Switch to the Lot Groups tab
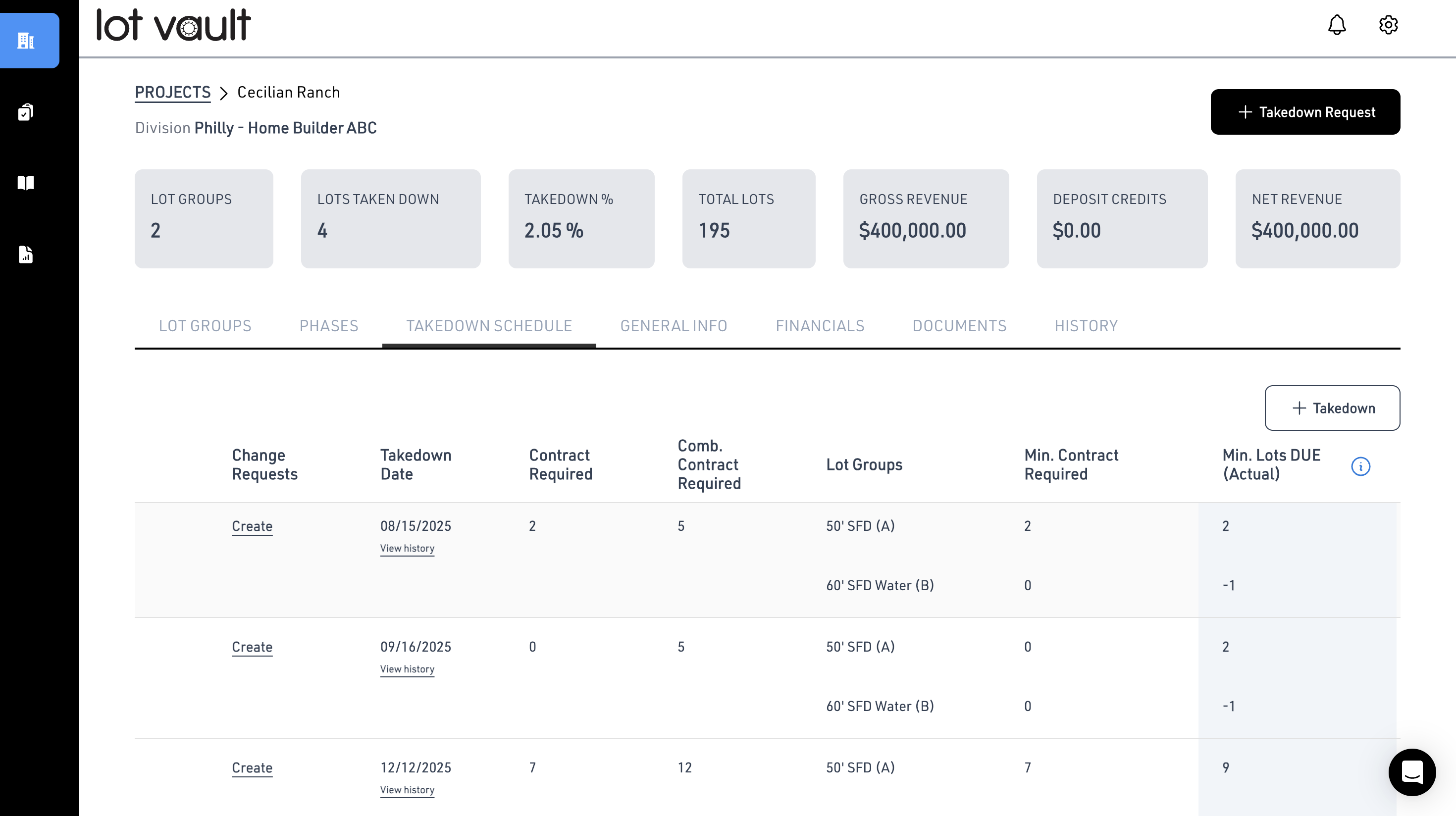This screenshot has height=816, width=1456. click(205, 325)
